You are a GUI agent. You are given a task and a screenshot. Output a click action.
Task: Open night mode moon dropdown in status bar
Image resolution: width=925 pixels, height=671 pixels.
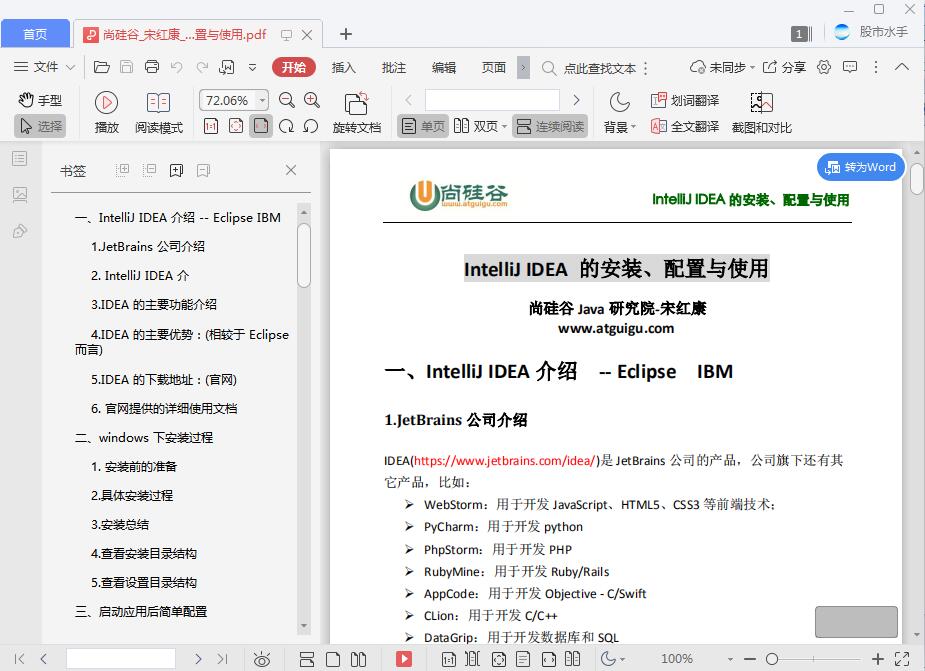pyautogui.click(x=613, y=659)
